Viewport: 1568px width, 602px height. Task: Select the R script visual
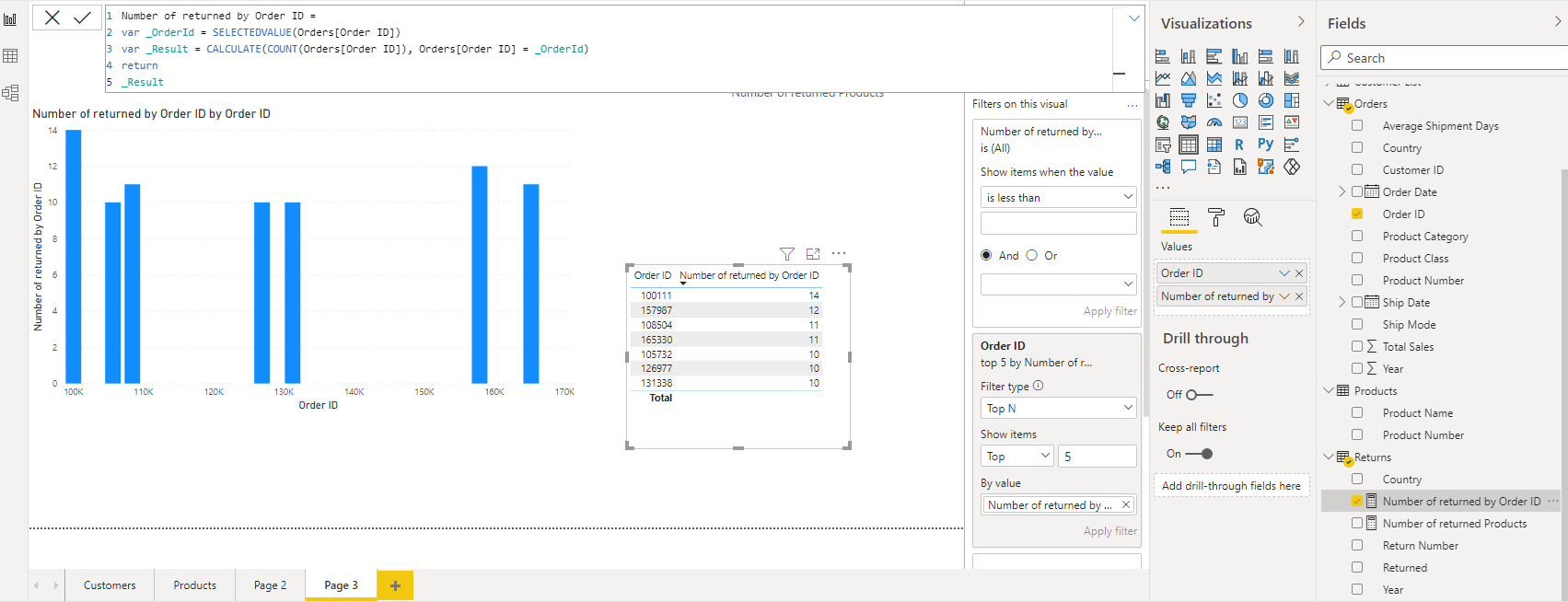pos(1239,145)
